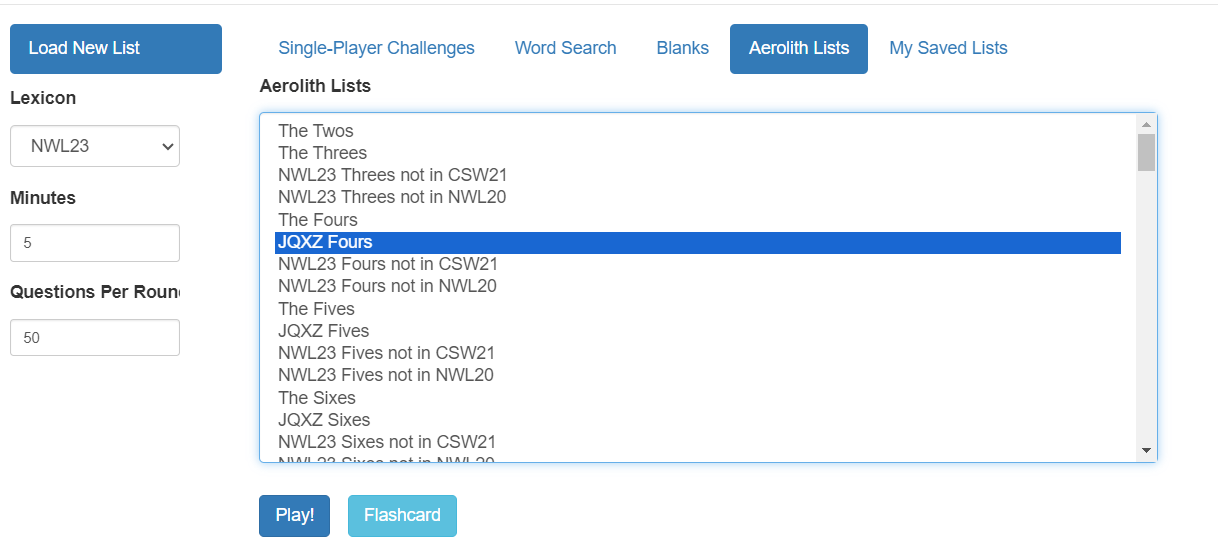Go to the Blanks tab
The image size is (1218, 550).
(682, 49)
